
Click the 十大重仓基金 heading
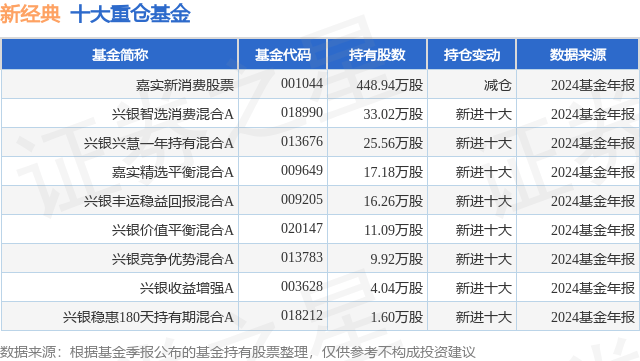click(x=131, y=14)
